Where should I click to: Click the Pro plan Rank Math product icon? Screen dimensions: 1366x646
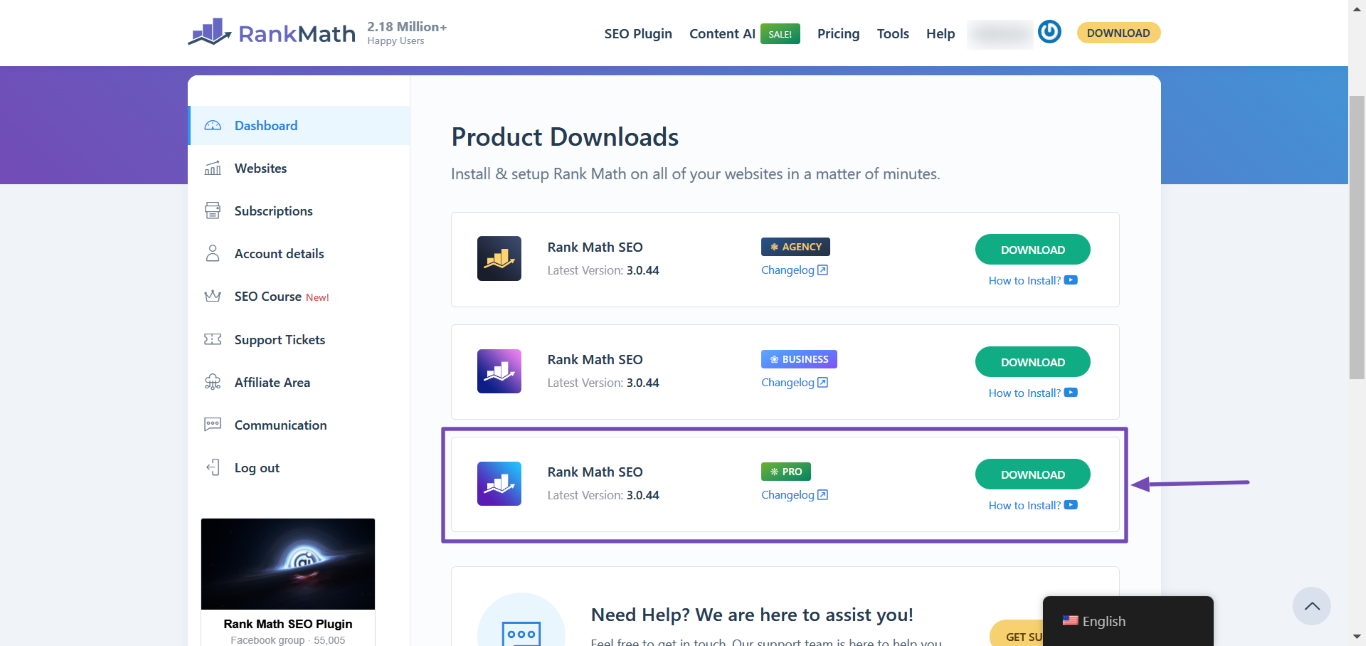coord(499,484)
